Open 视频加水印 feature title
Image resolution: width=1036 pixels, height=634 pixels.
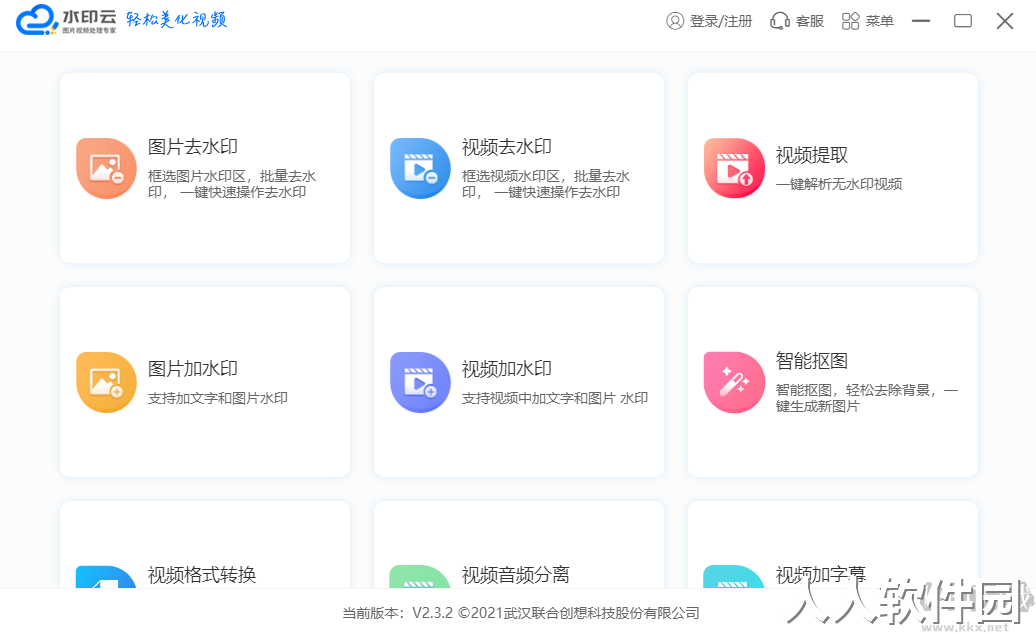click(506, 369)
